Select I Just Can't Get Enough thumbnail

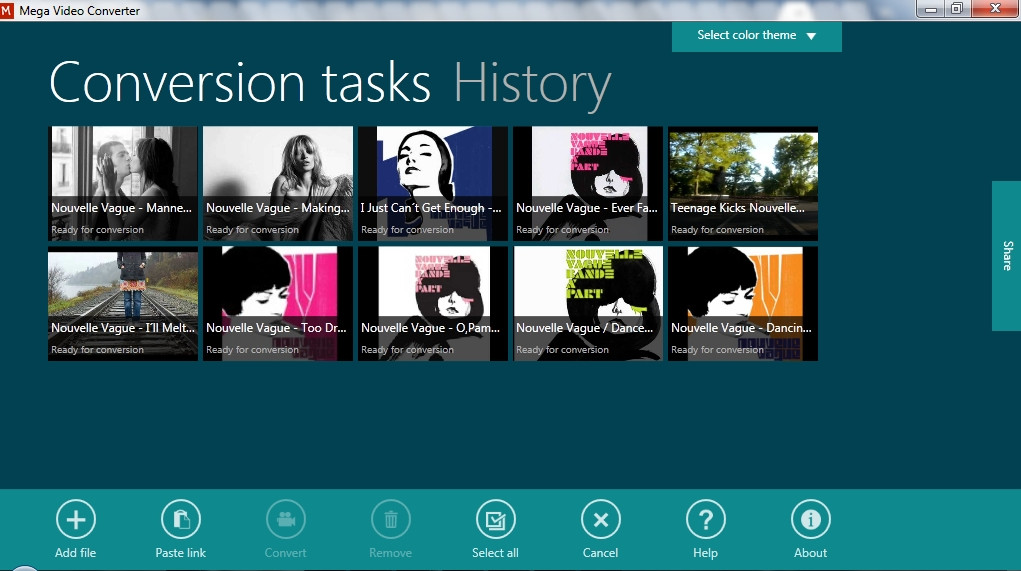[x=433, y=184]
